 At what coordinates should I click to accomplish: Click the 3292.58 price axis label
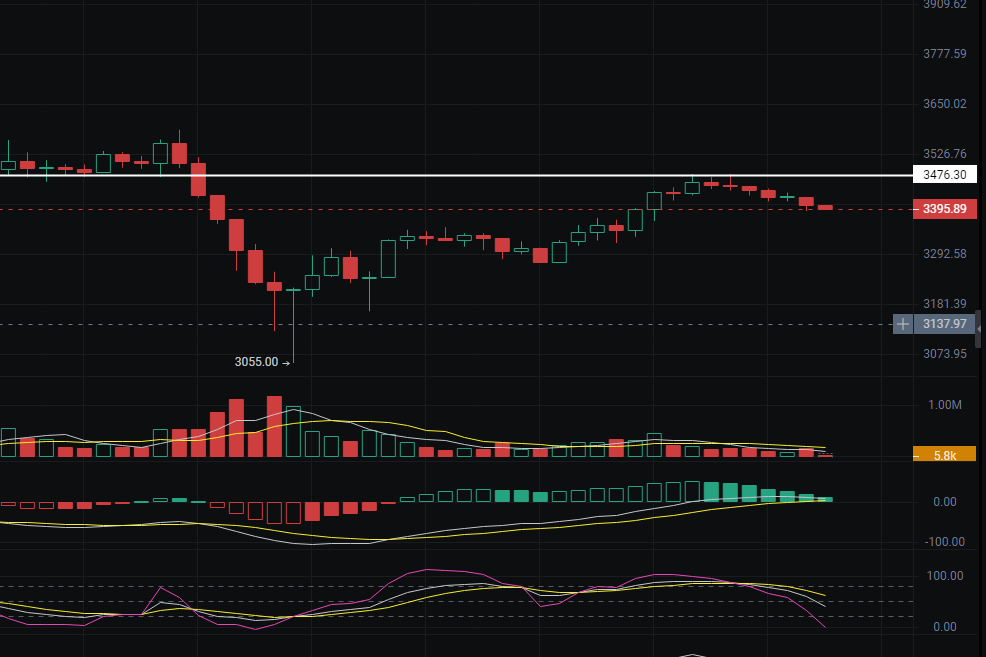click(944, 254)
